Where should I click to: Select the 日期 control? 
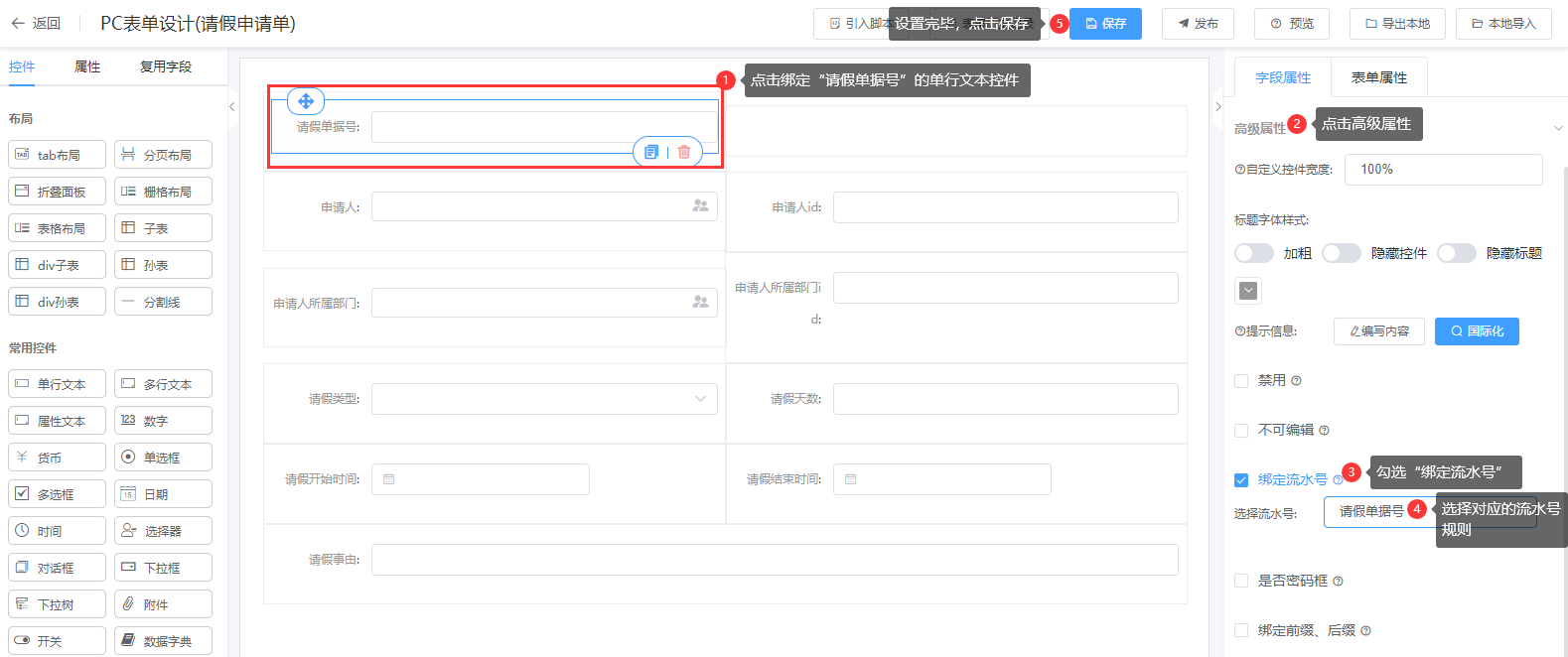[x=163, y=494]
